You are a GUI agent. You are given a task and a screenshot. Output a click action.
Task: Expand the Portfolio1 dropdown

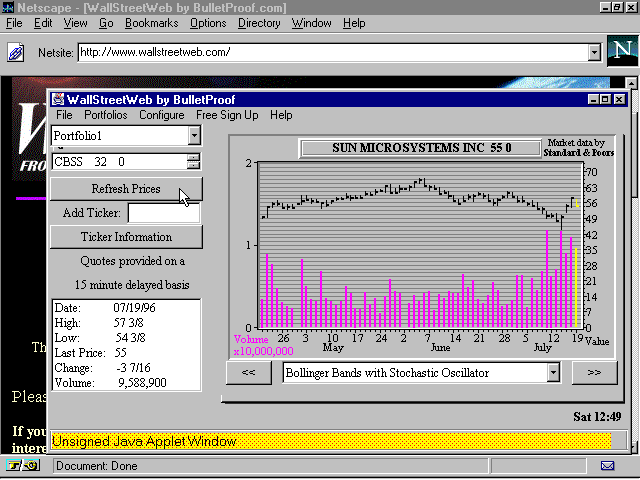coord(194,135)
